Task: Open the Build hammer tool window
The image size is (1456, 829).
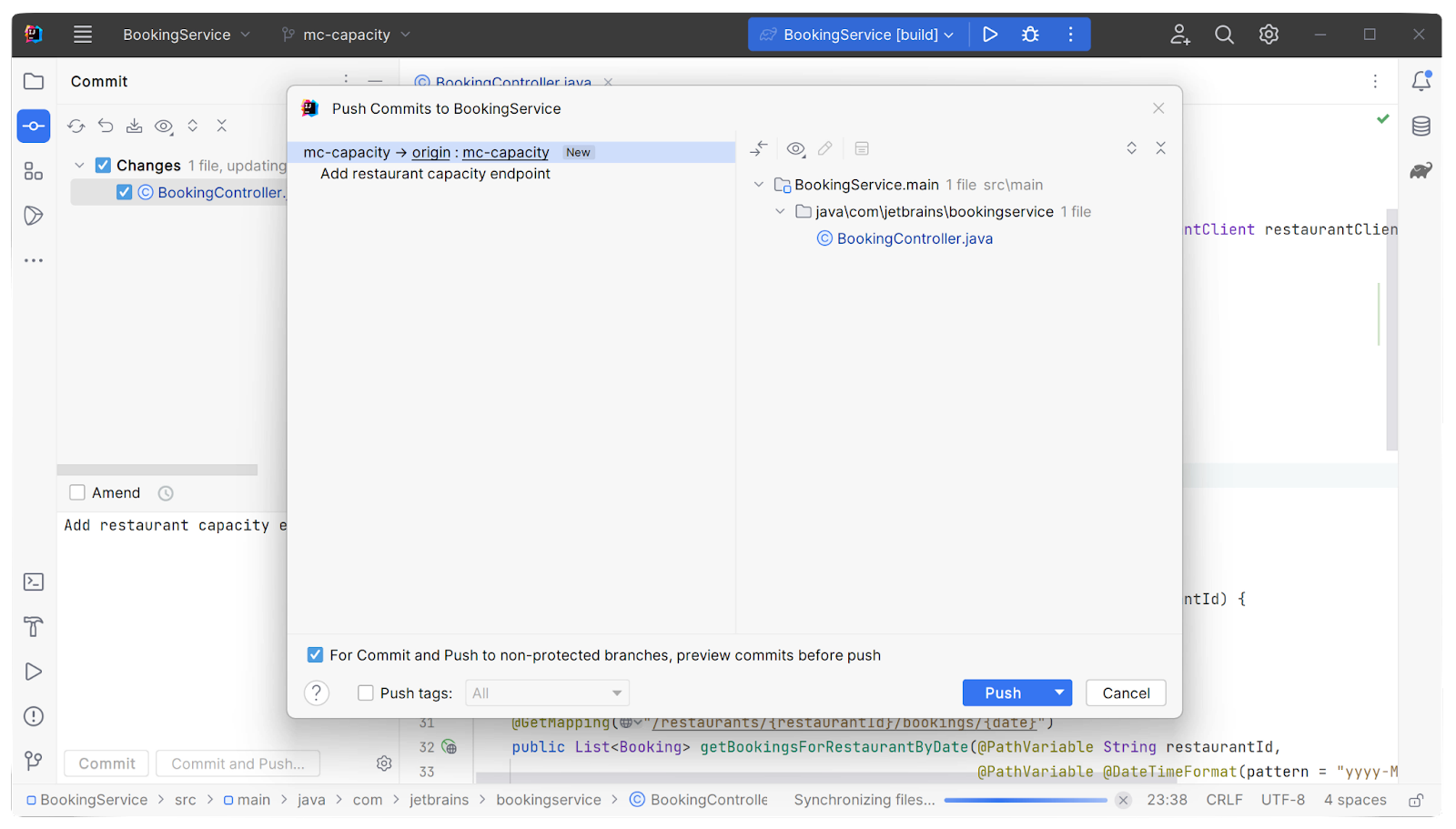Action: pyautogui.click(x=34, y=626)
